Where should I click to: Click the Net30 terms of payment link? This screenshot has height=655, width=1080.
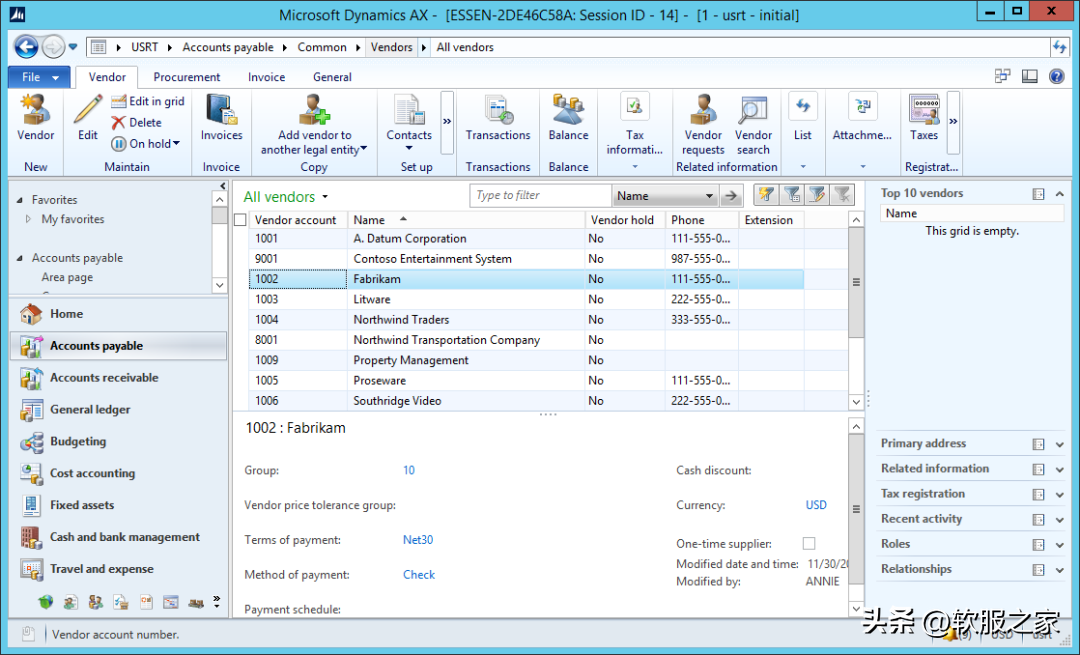point(418,540)
